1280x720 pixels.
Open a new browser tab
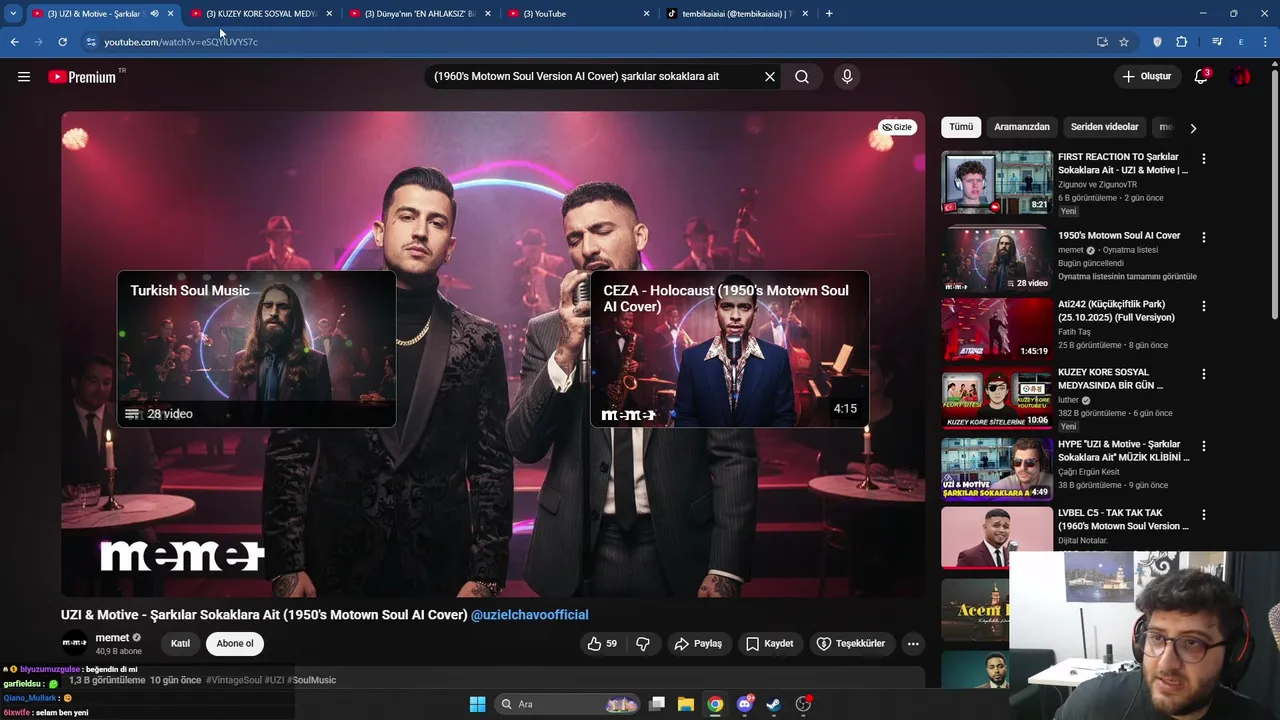(829, 13)
